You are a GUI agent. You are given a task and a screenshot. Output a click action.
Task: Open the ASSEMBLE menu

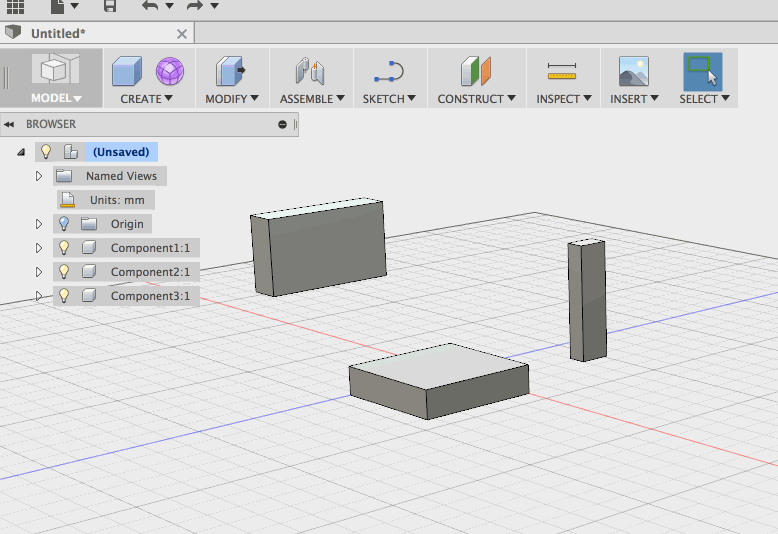[x=312, y=99]
